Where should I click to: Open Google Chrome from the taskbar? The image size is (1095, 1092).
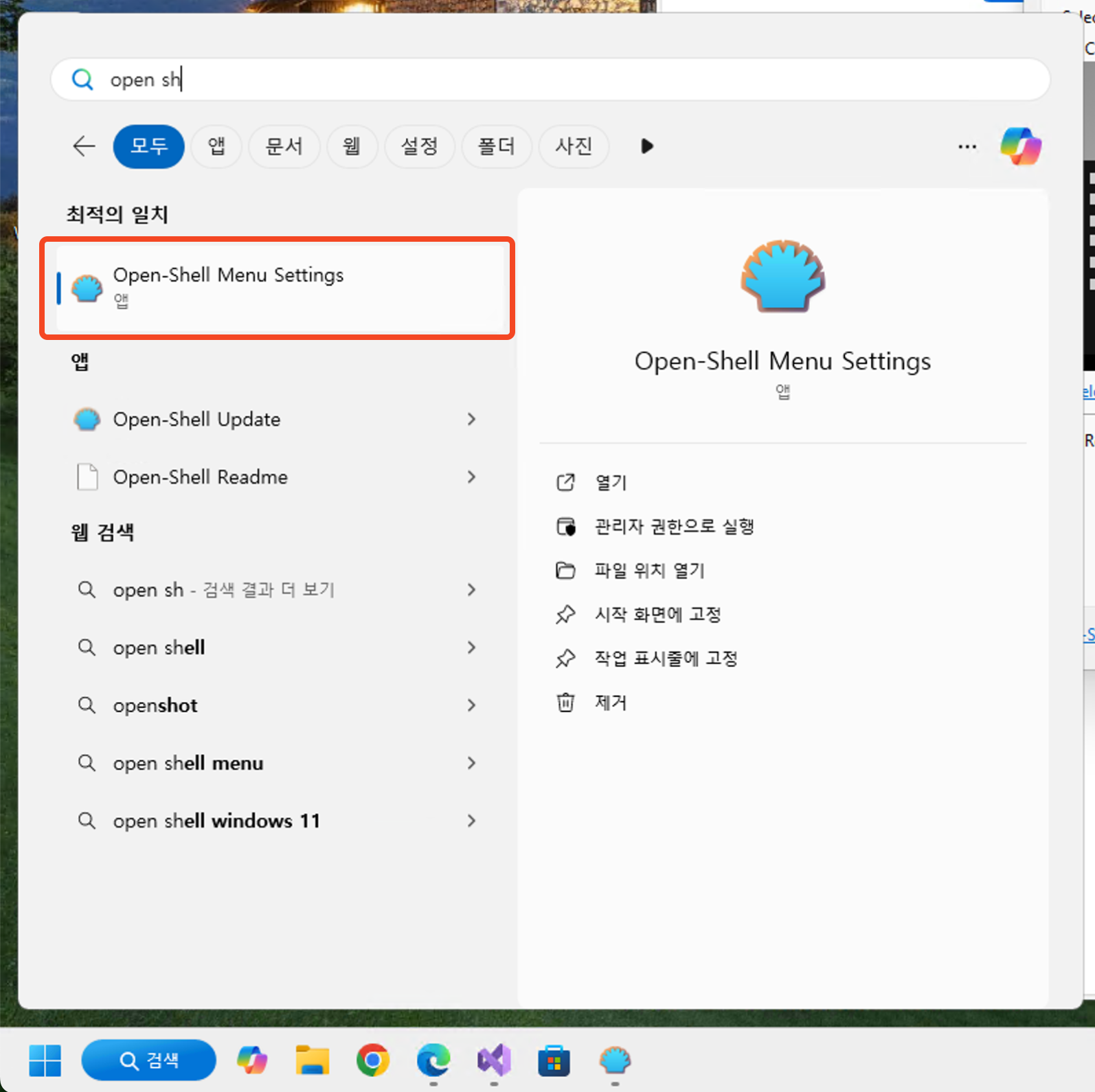372,1060
